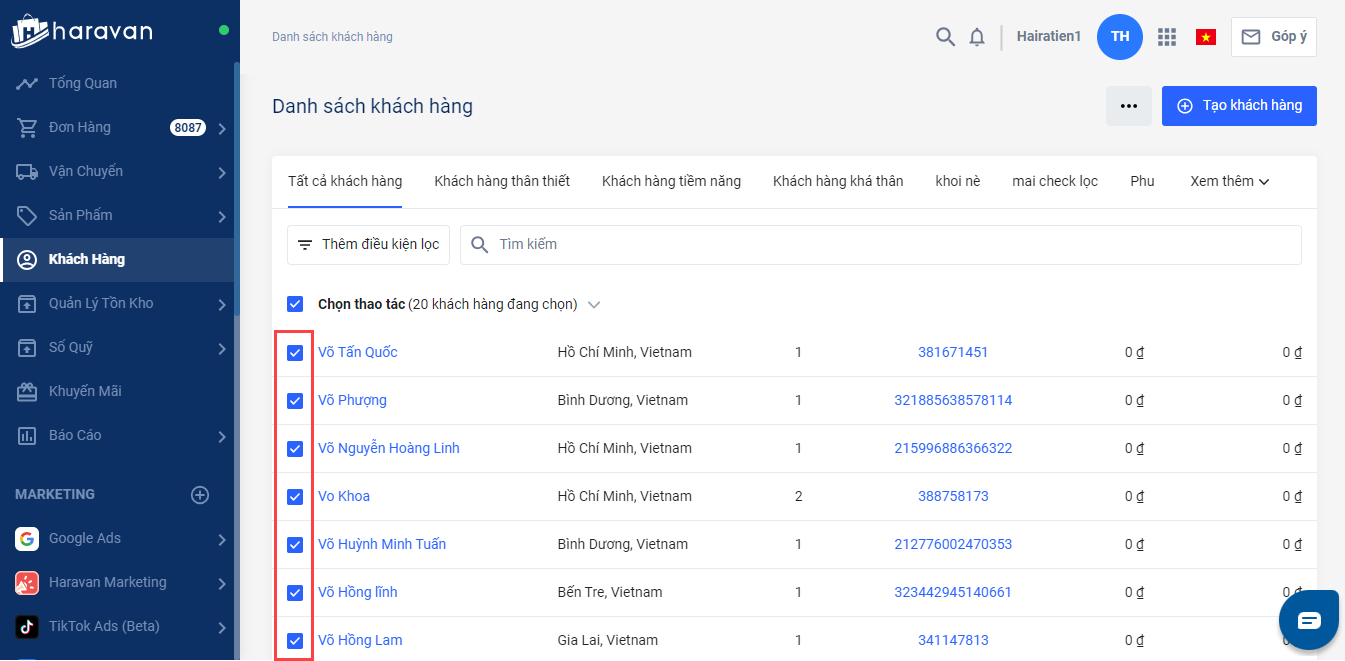Expand the Đơn Hàng sidebar menu
Image resolution: width=1345 pixels, height=661 pixels.
[221, 128]
